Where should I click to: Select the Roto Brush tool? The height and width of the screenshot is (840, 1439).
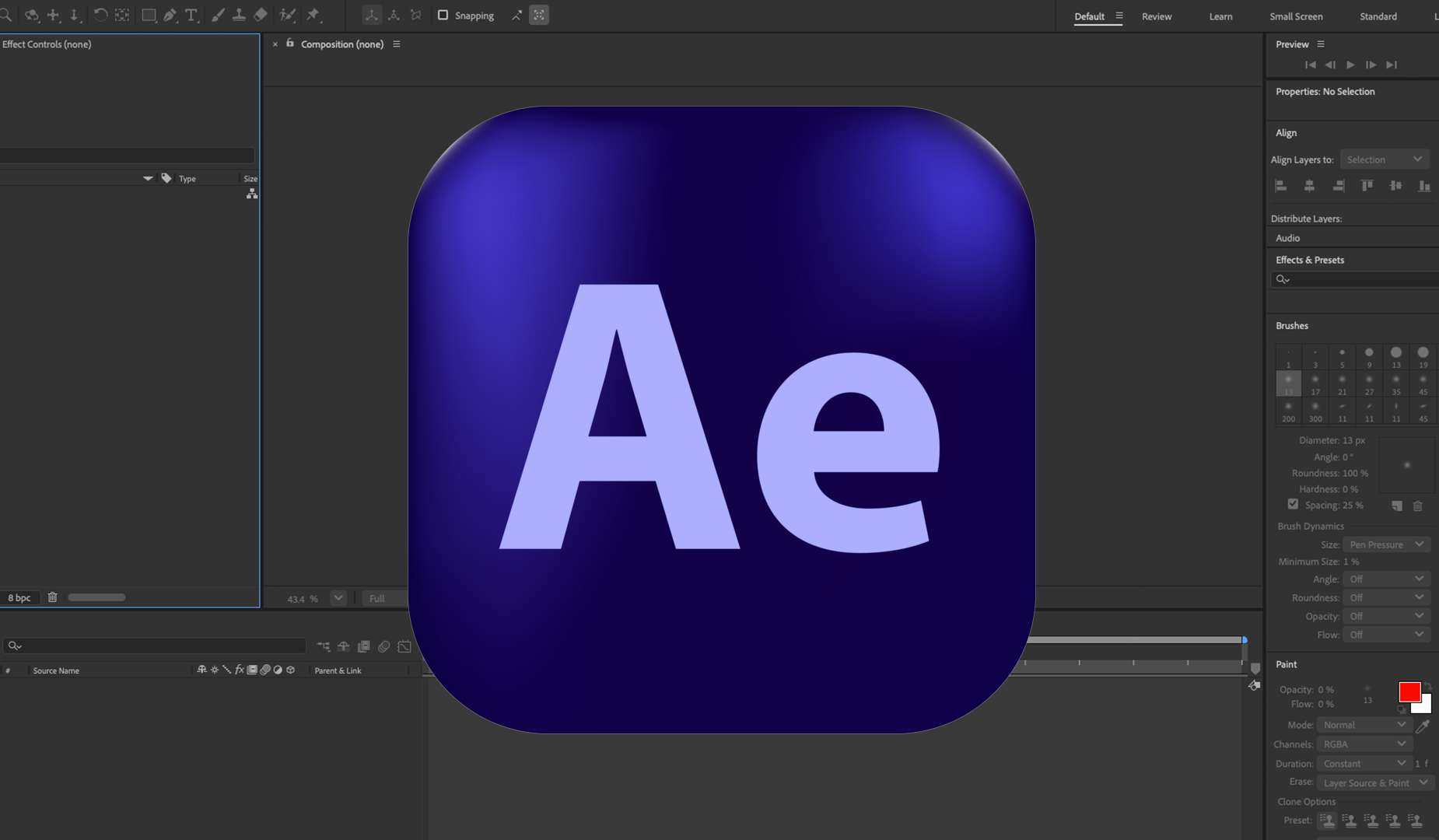pos(287,15)
